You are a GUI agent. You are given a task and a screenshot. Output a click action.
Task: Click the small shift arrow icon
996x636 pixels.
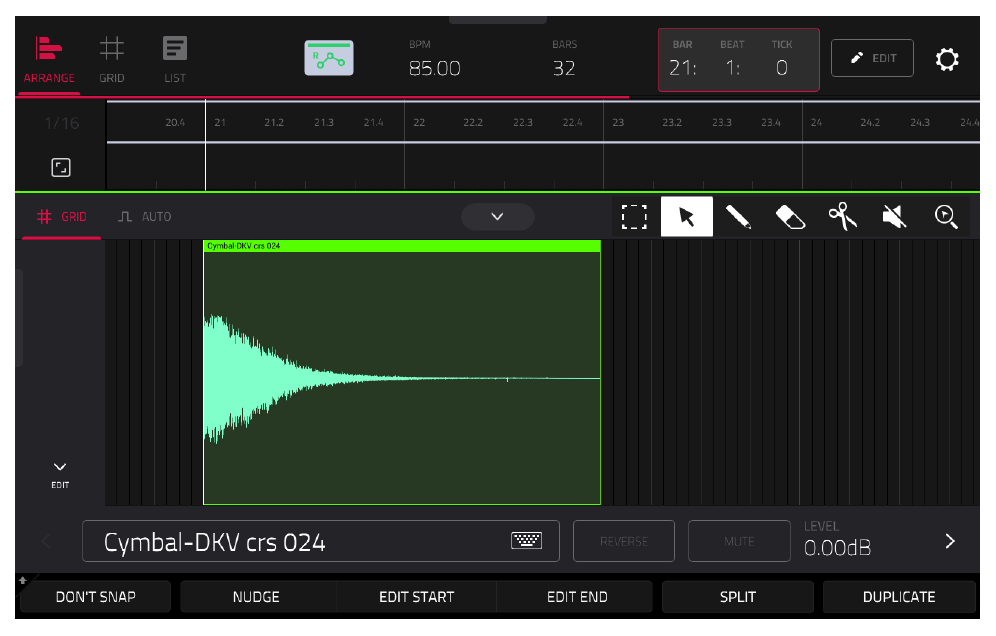[23, 579]
